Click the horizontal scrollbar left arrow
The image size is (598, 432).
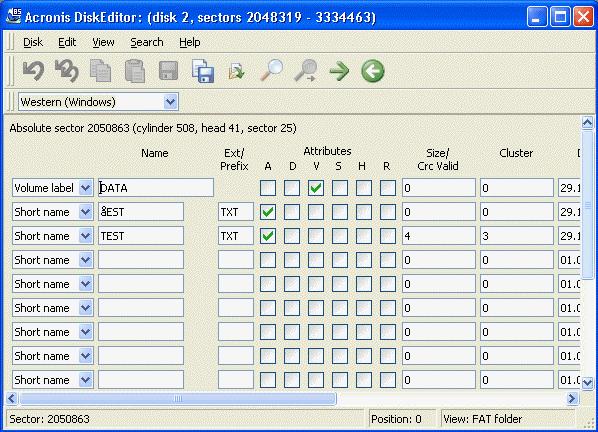tap(12, 399)
